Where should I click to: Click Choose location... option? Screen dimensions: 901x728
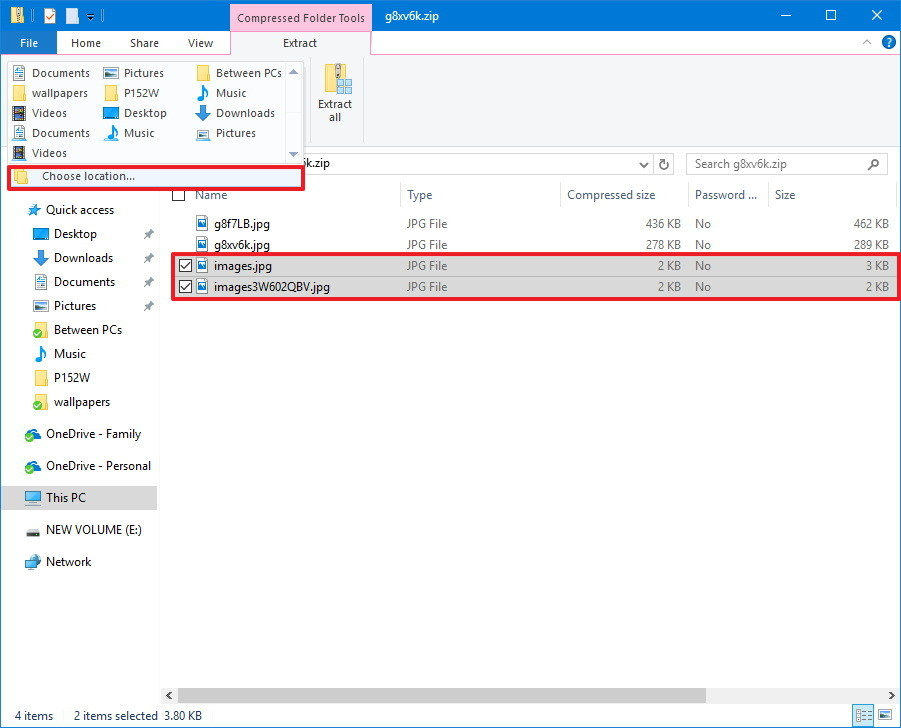click(x=155, y=177)
